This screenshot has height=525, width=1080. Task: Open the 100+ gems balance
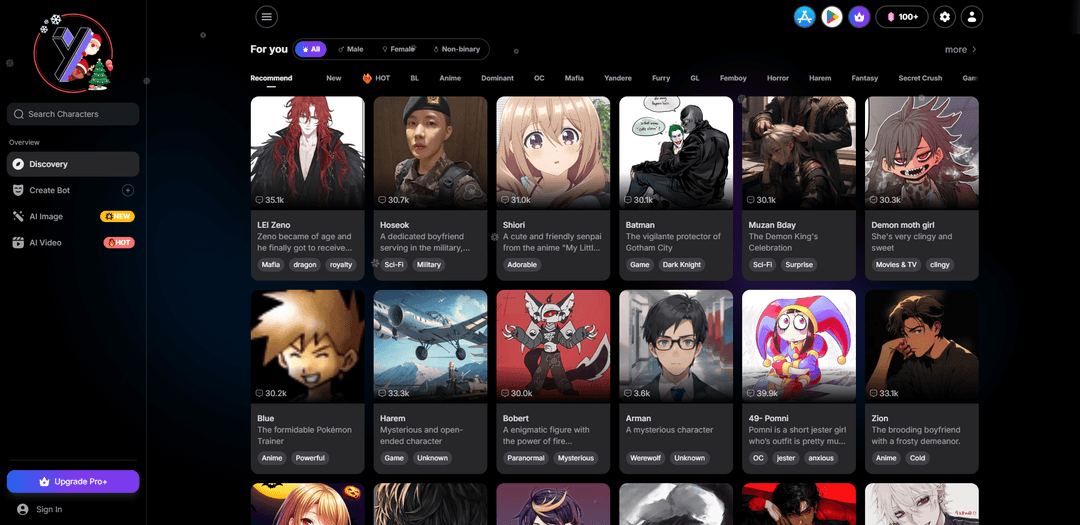[901, 17]
